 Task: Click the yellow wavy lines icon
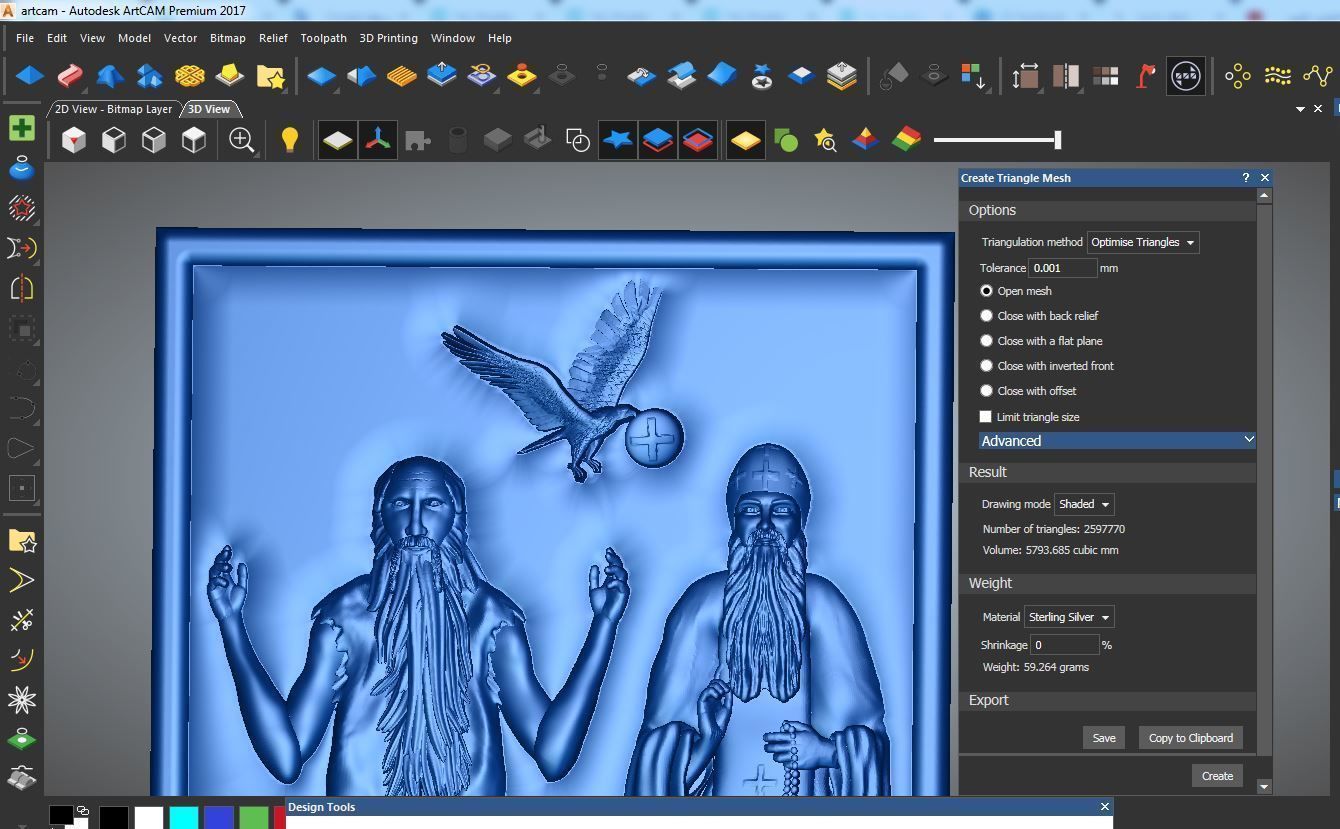[1278, 76]
